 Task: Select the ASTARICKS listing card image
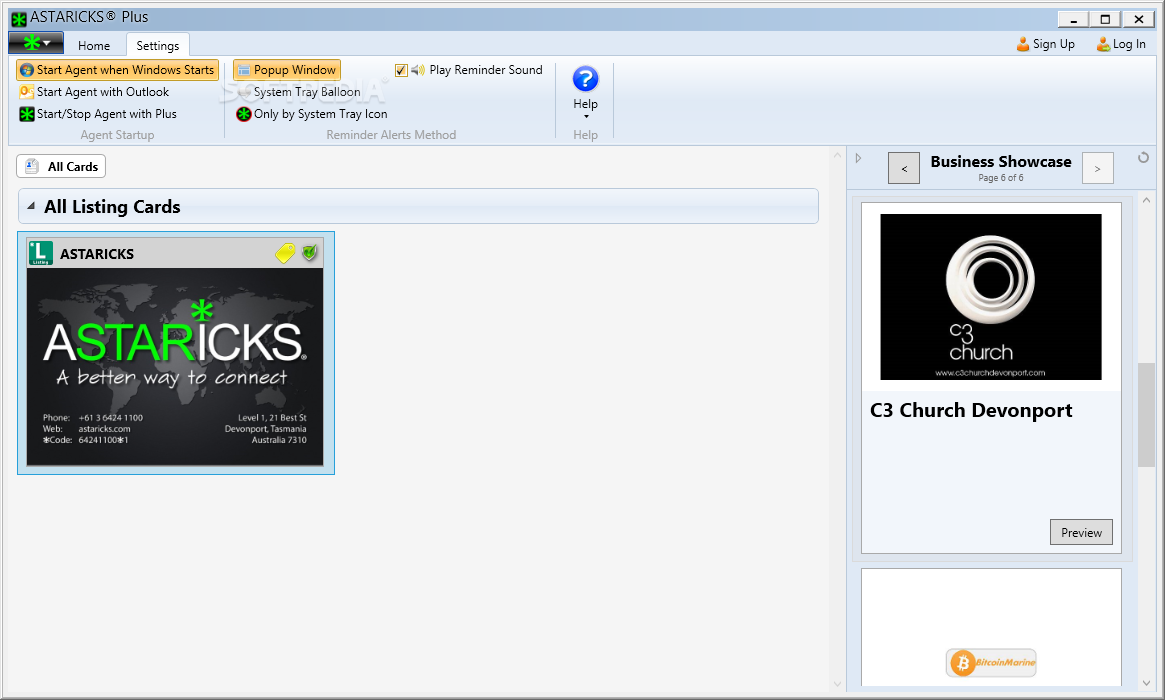coord(175,367)
